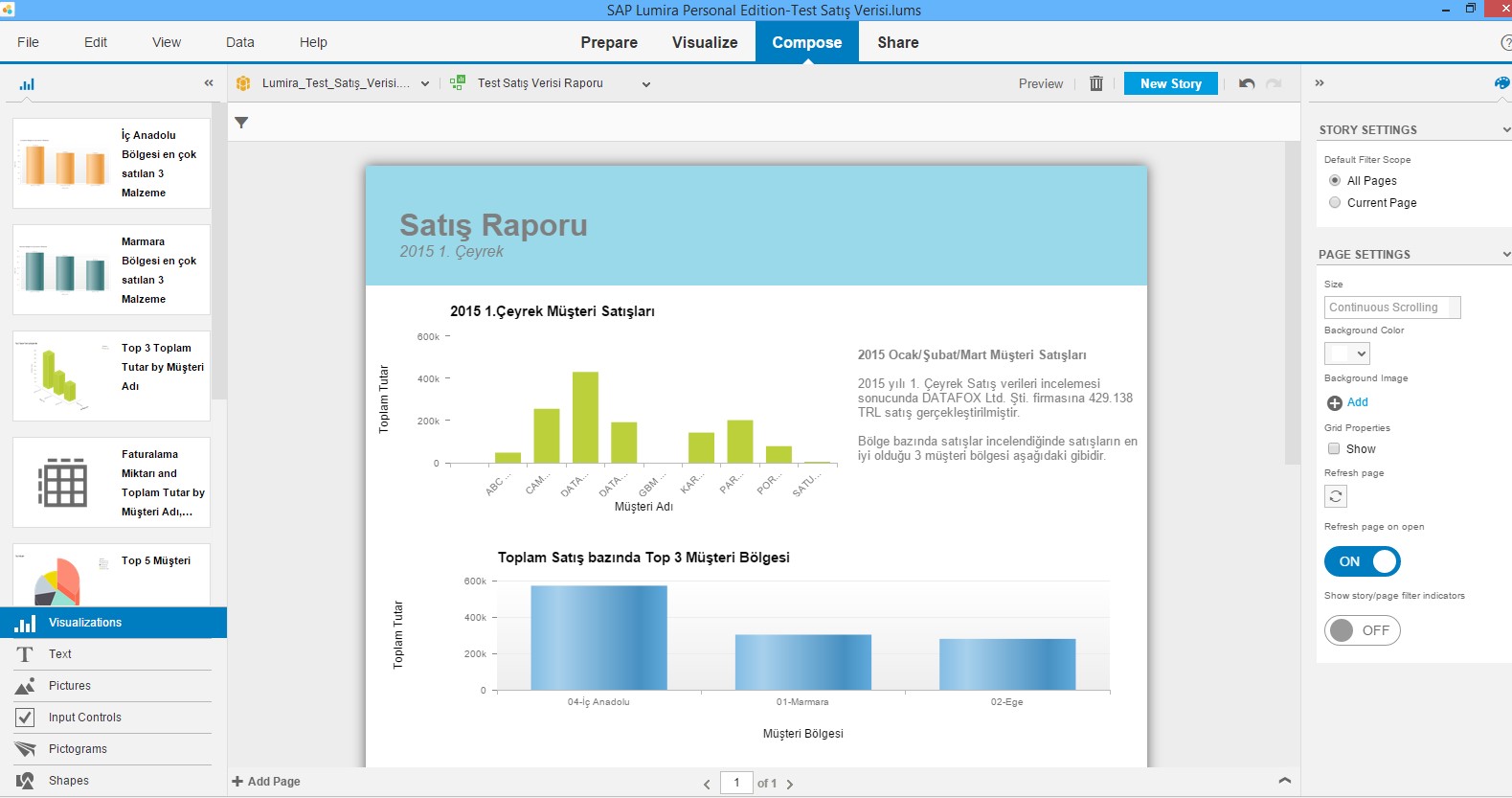This screenshot has height=798, width=1512.
Task: Collapse the left panel with double chevron
Action: 209,83
